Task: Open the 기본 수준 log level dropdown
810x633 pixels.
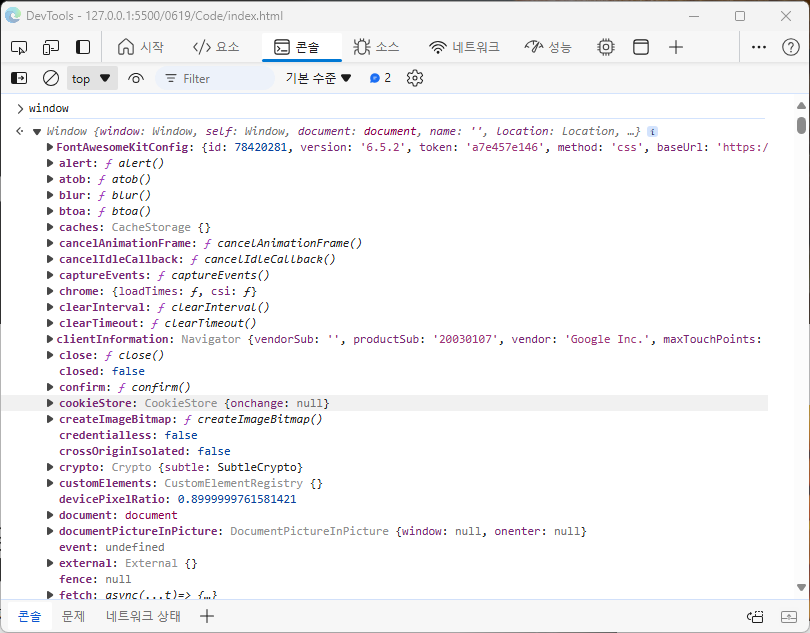Action: tap(318, 79)
